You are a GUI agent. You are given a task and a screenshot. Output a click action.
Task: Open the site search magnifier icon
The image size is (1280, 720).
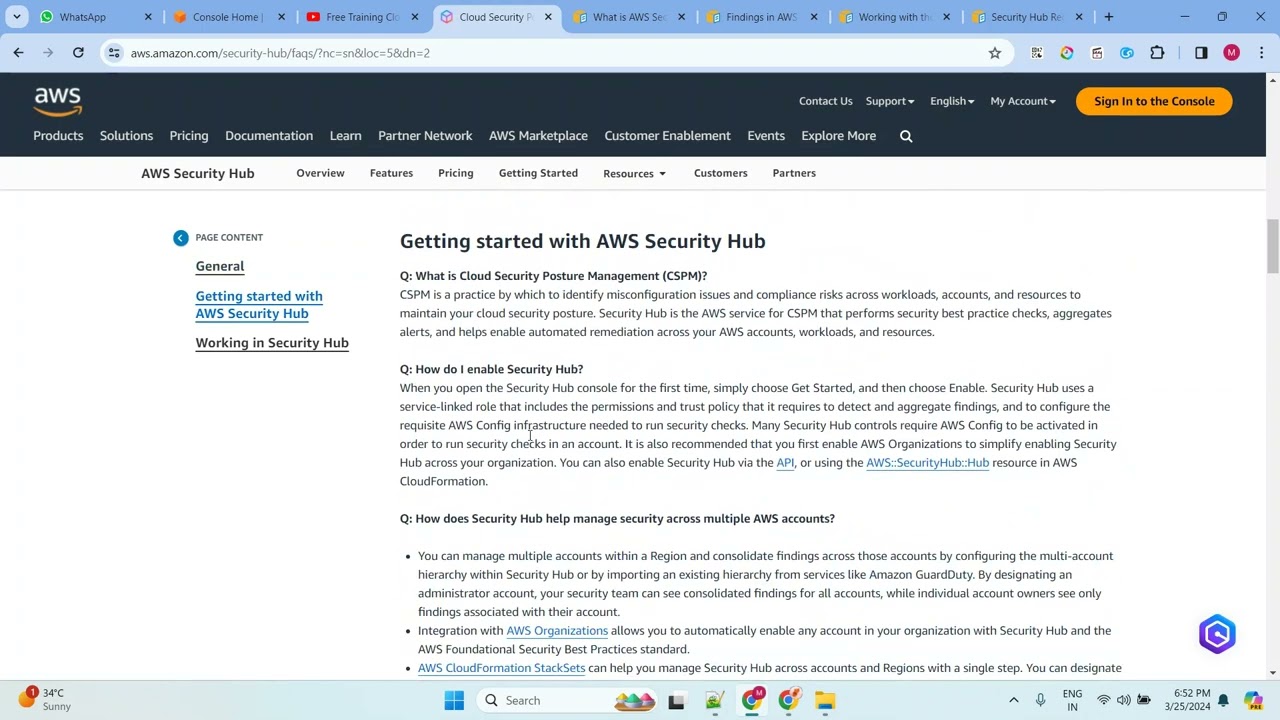tap(906, 136)
